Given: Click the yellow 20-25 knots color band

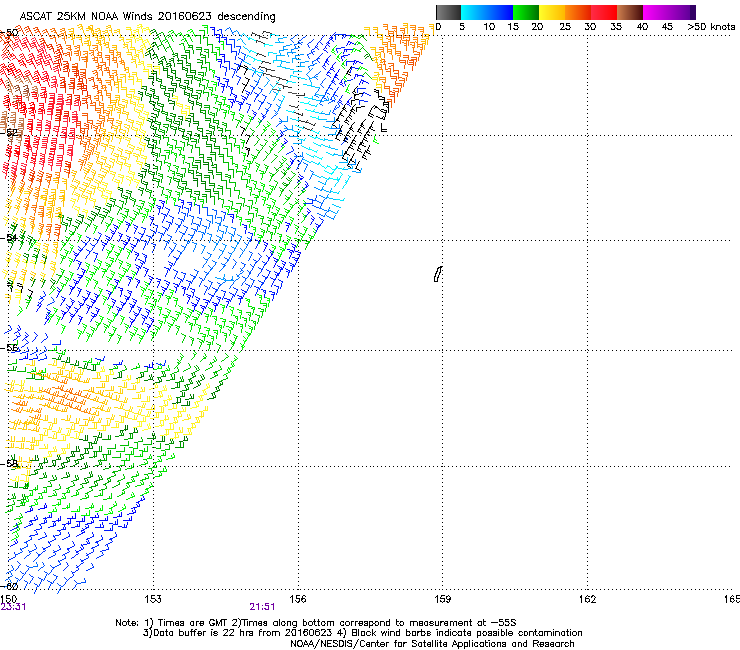Looking at the screenshot, I should tap(552, 12).
